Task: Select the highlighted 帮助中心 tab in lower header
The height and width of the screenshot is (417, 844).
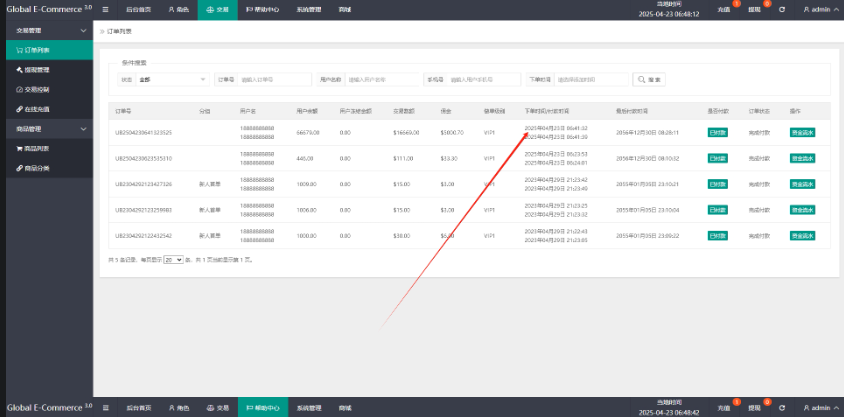Action: tap(263, 408)
